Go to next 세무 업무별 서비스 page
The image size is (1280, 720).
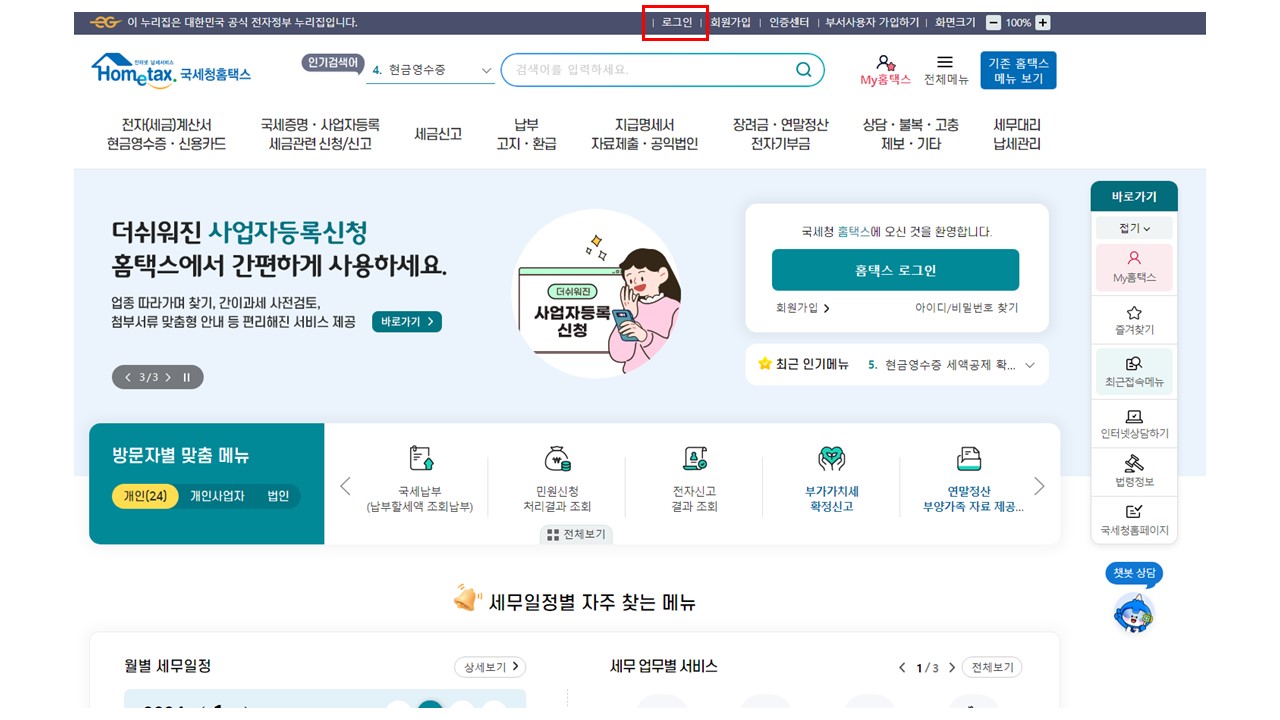click(x=951, y=667)
